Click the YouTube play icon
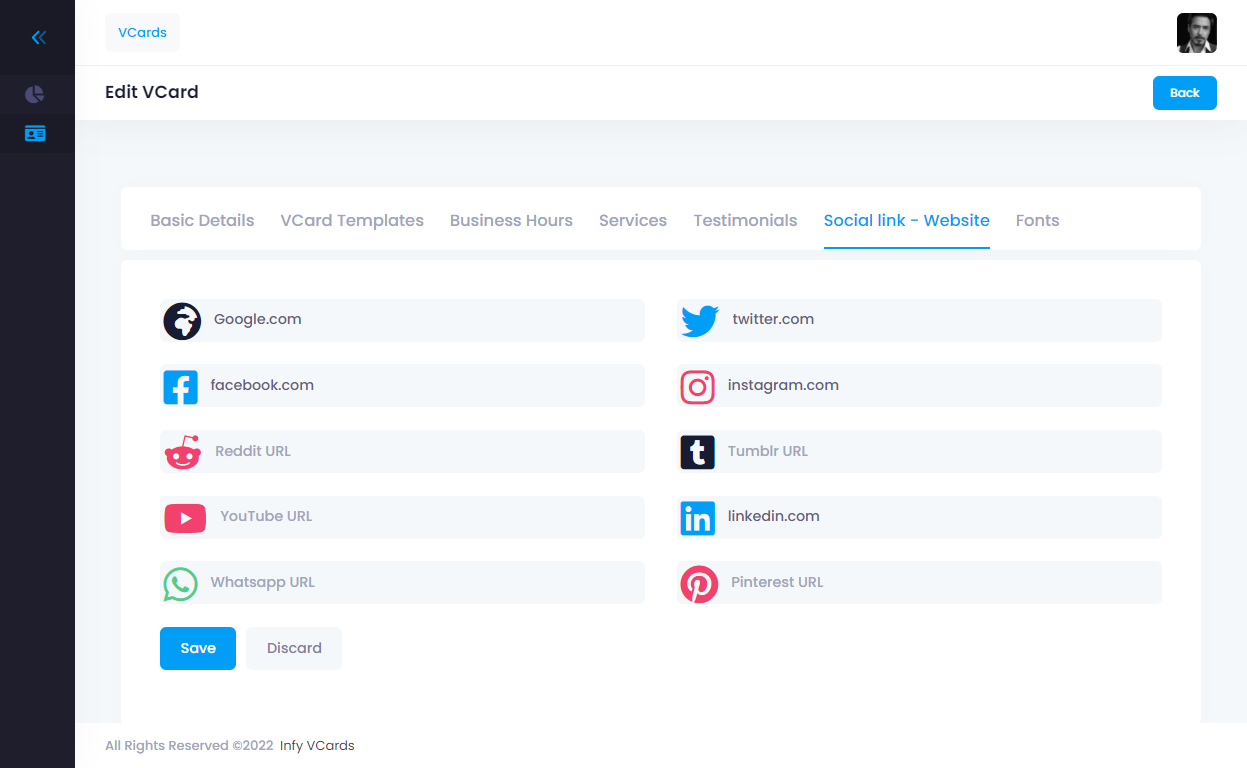1247x768 pixels. click(185, 518)
